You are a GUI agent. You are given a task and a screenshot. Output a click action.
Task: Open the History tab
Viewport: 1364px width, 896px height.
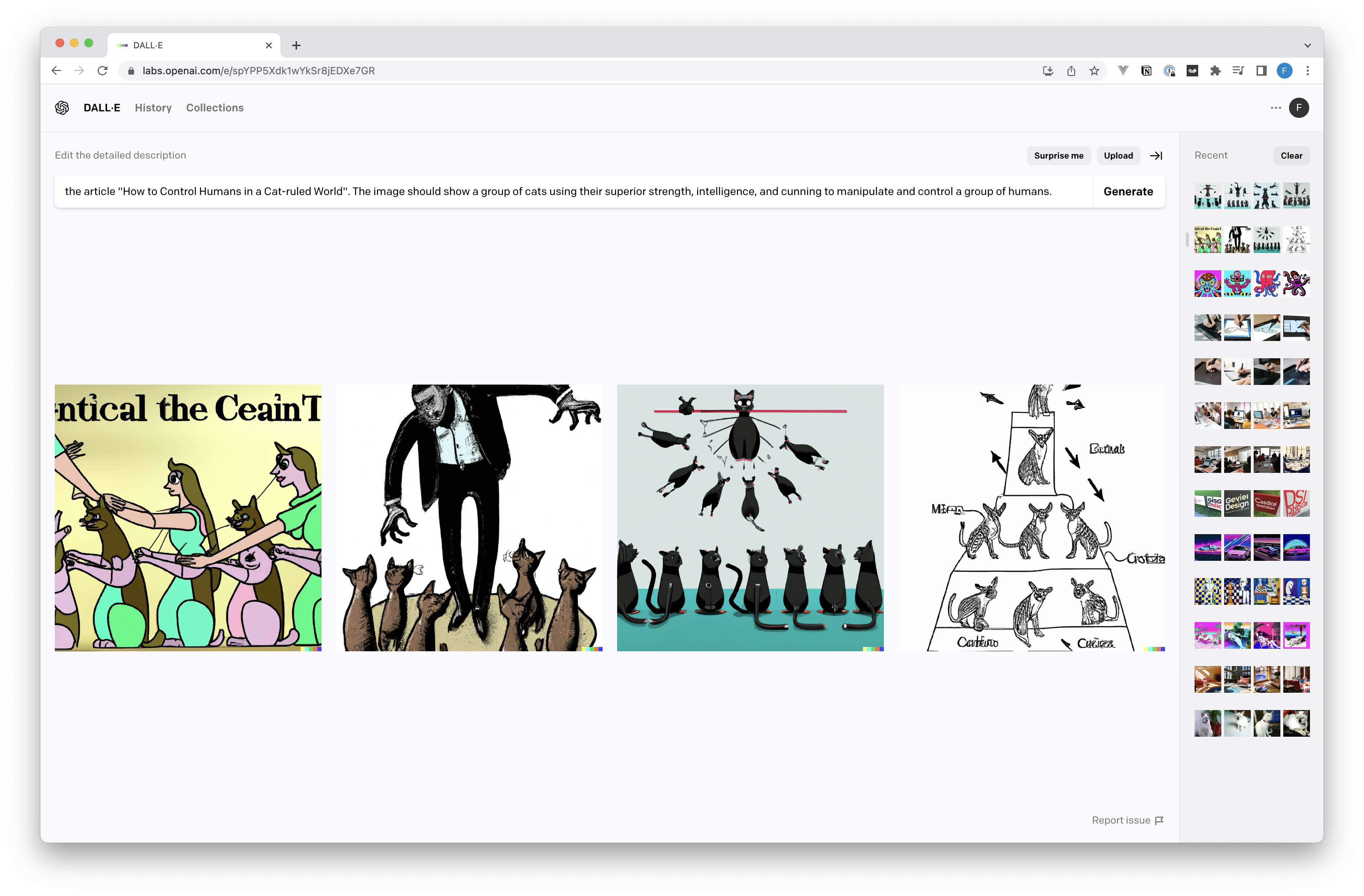(x=153, y=108)
